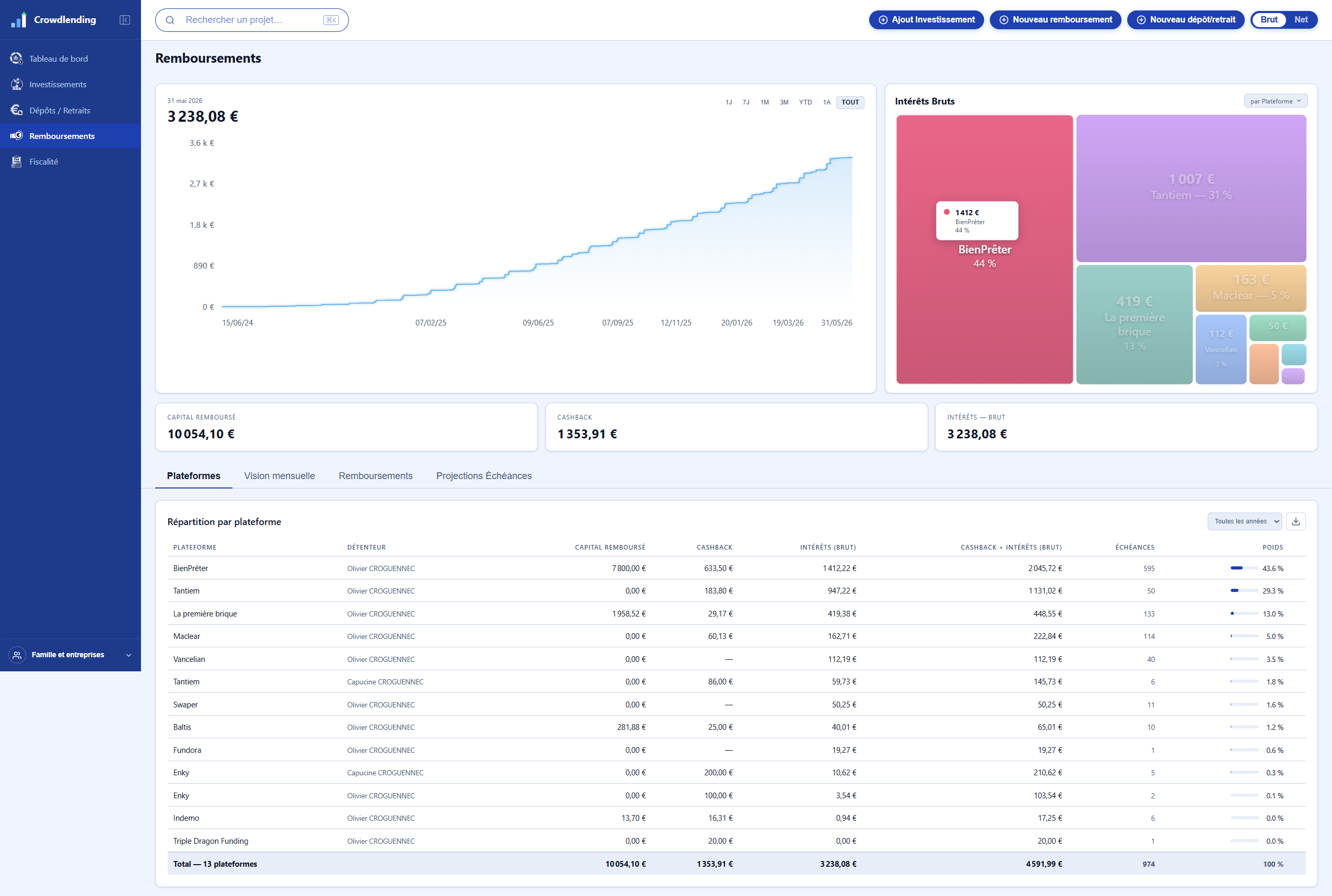Open Tableau de bord sidebar icon
The height and width of the screenshot is (896, 1332).
(x=17, y=59)
